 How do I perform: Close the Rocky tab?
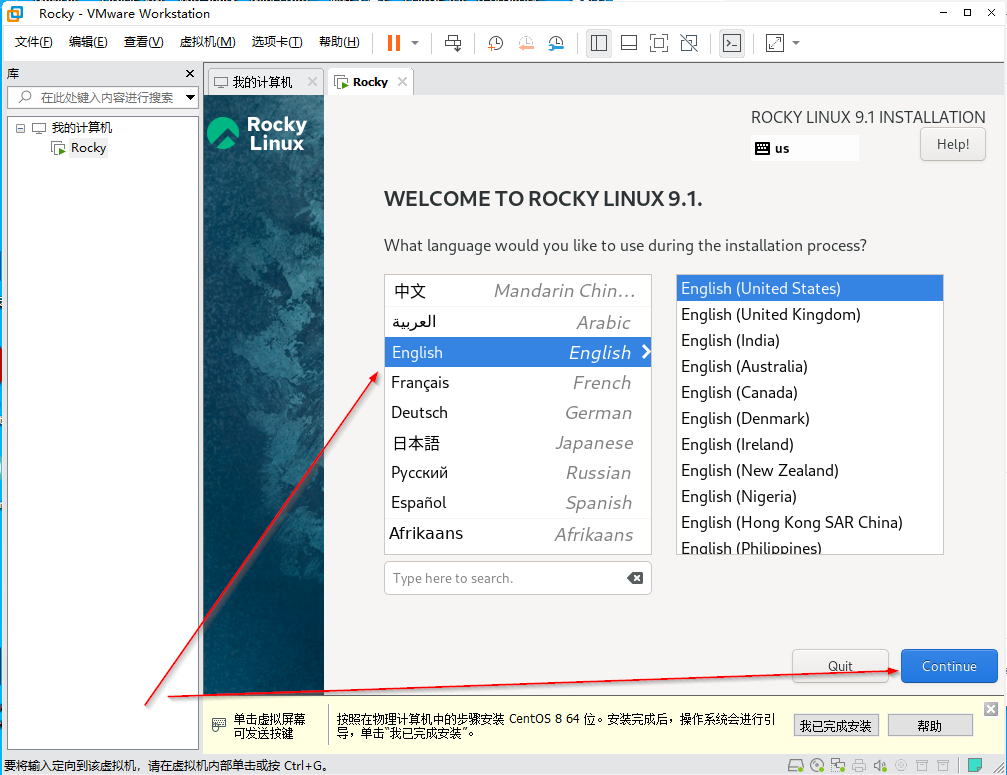[403, 82]
